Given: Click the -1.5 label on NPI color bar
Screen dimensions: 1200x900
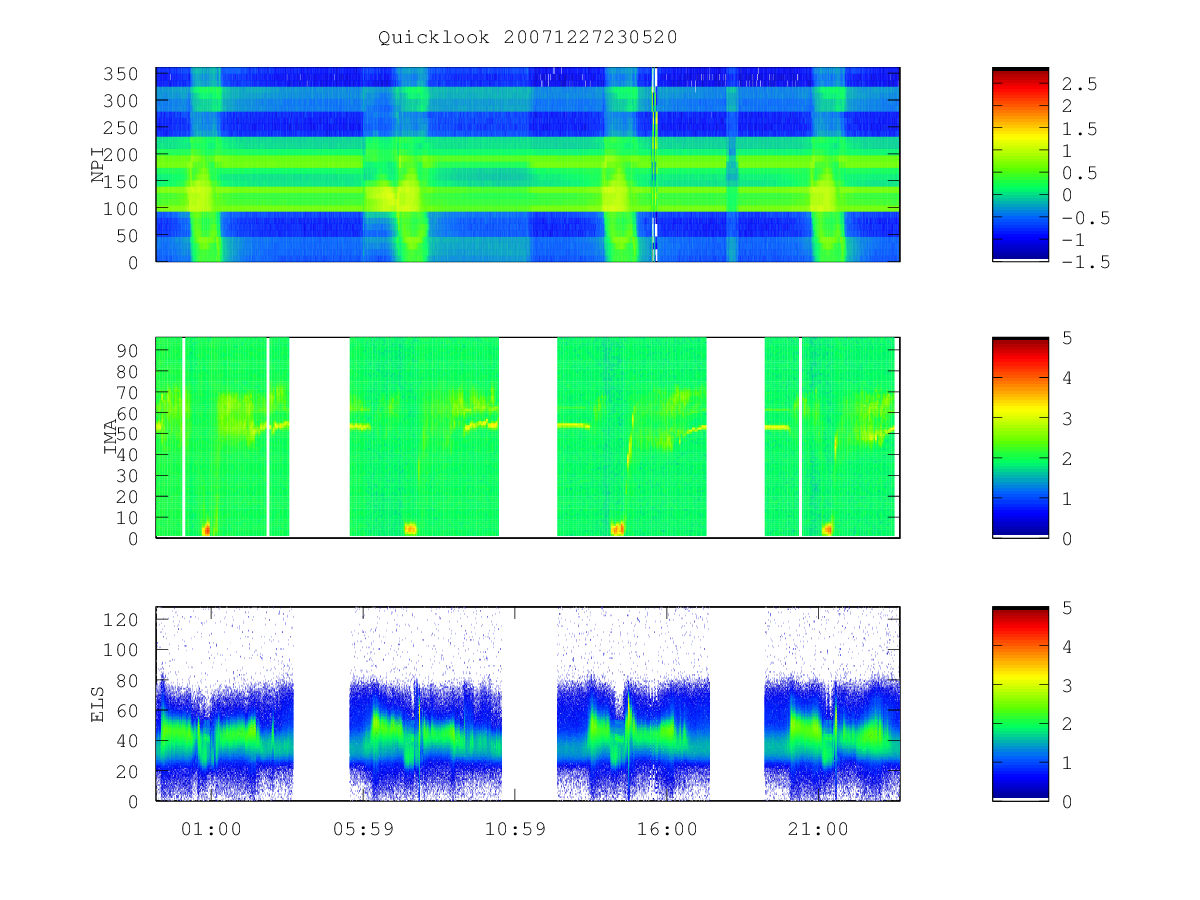Looking at the screenshot, I should (1086, 262).
